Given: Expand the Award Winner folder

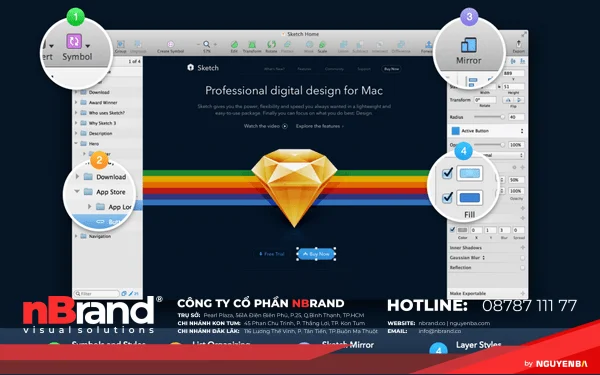Looking at the screenshot, I should coord(76,103).
